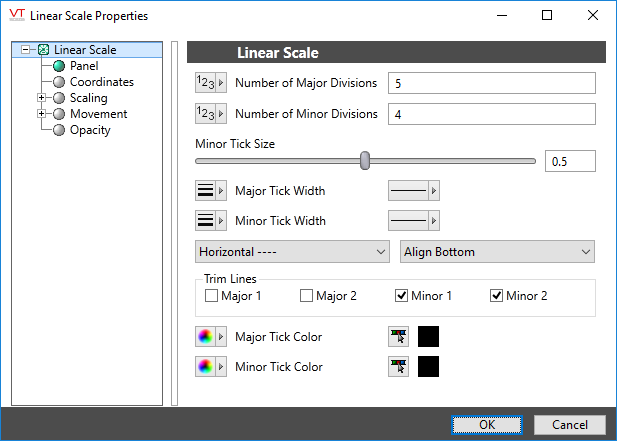The height and width of the screenshot is (441, 617).
Task: Uncheck the Minor 1 trim line checkbox
Action: [402, 296]
